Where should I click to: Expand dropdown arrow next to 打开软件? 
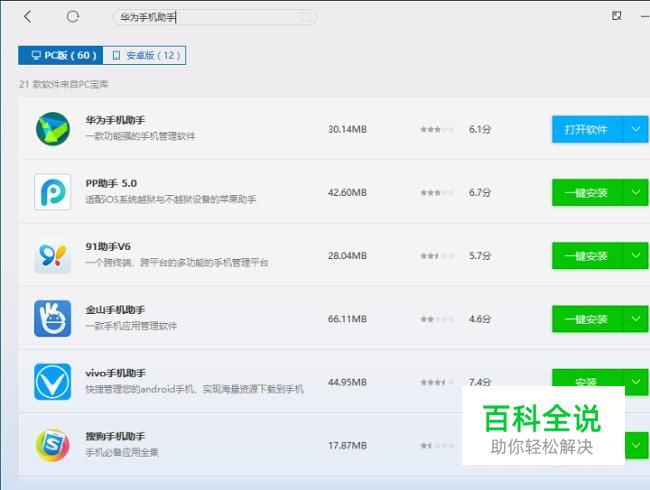(636, 129)
